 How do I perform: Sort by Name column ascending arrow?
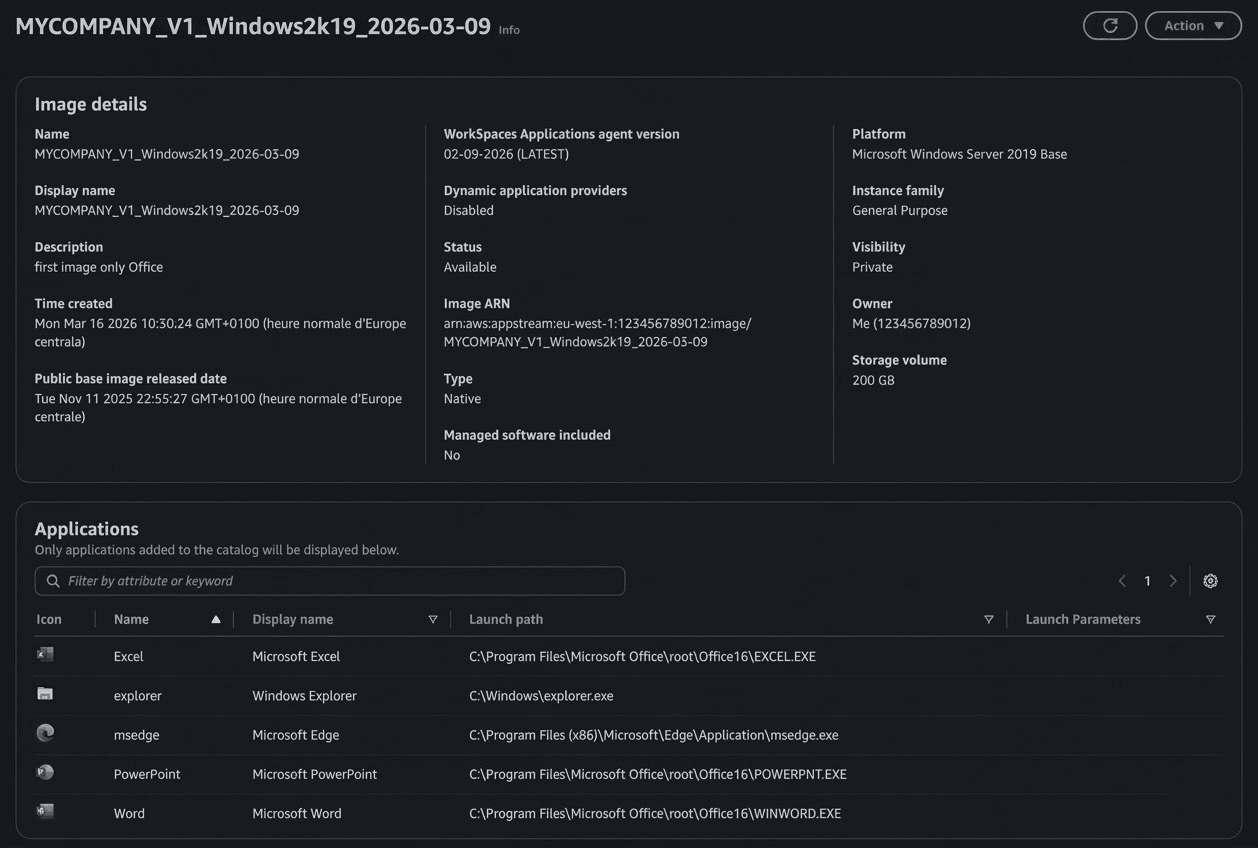click(216, 619)
